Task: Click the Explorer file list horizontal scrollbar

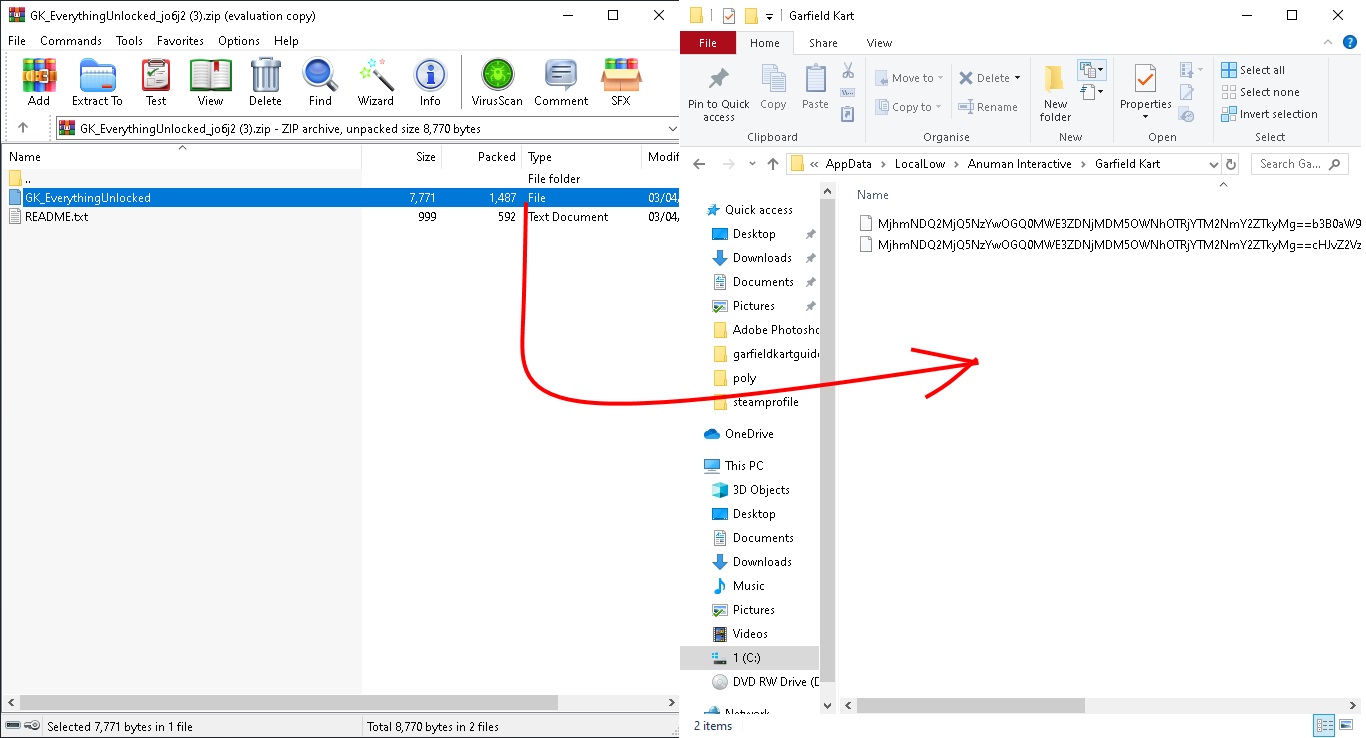Action: [970, 705]
